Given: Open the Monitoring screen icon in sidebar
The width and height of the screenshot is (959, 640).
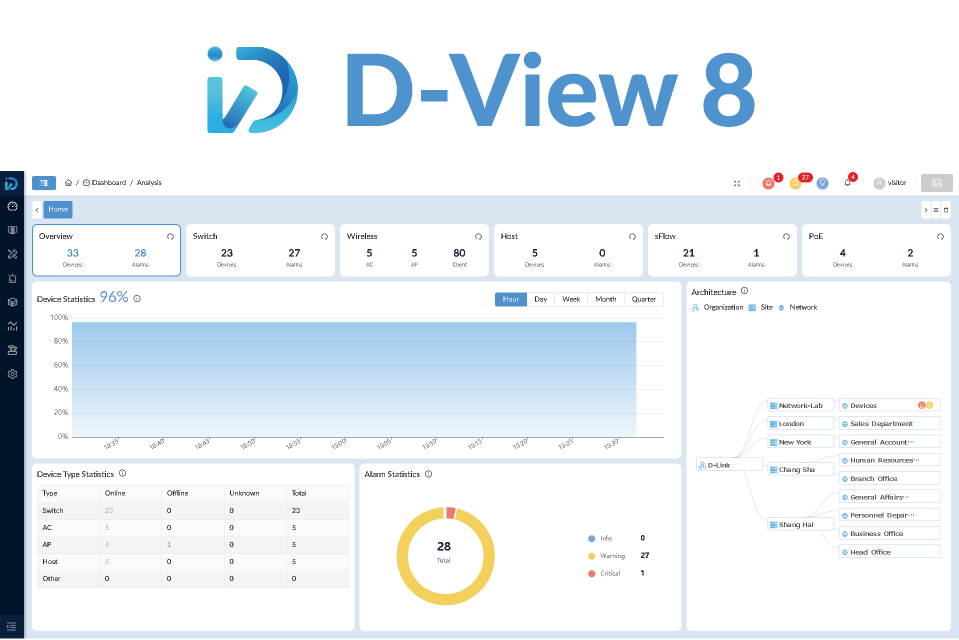Looking at the screenshot, I should [12, 230].
